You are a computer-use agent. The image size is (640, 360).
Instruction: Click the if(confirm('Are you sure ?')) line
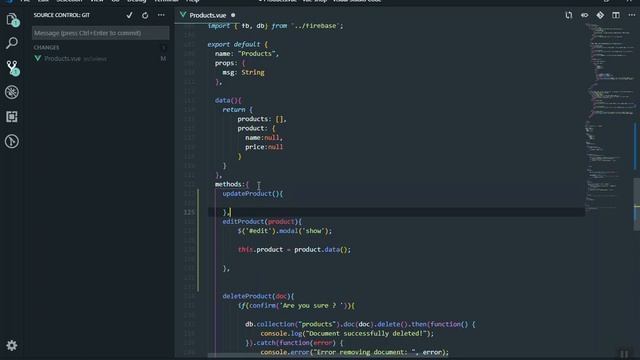[x=296, y=306]
